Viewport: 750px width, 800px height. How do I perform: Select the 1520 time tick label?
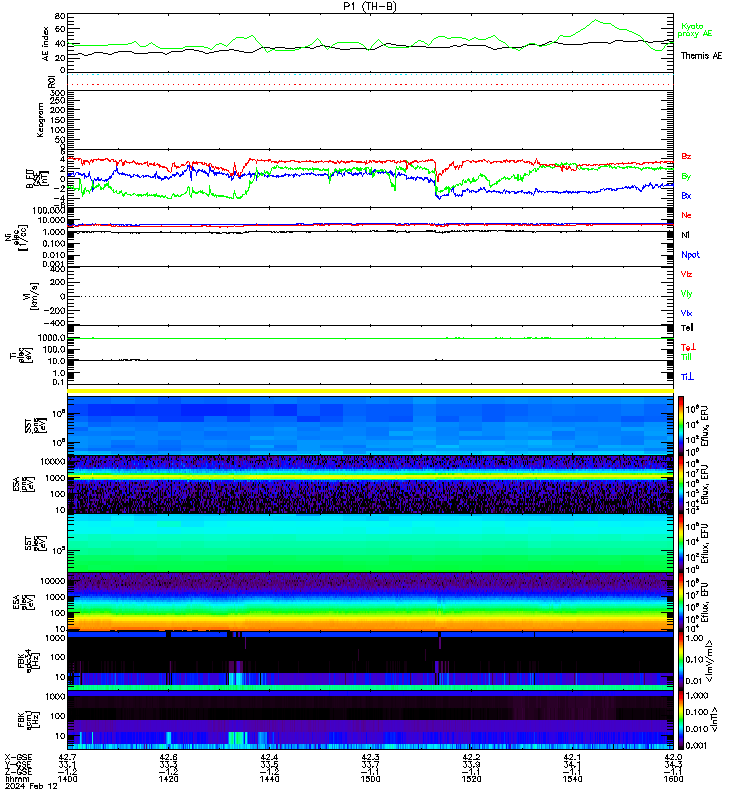[471, 779]
